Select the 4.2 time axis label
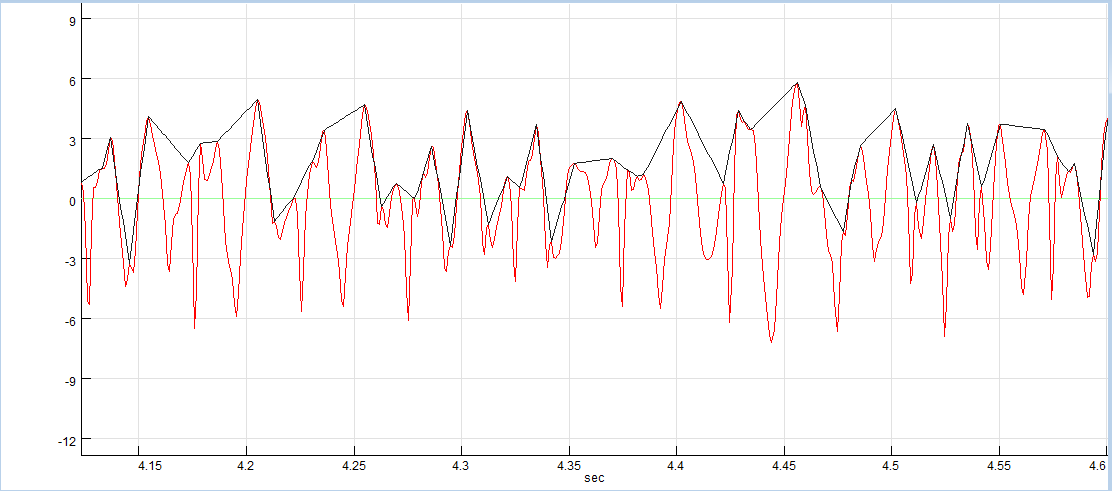 246,466
